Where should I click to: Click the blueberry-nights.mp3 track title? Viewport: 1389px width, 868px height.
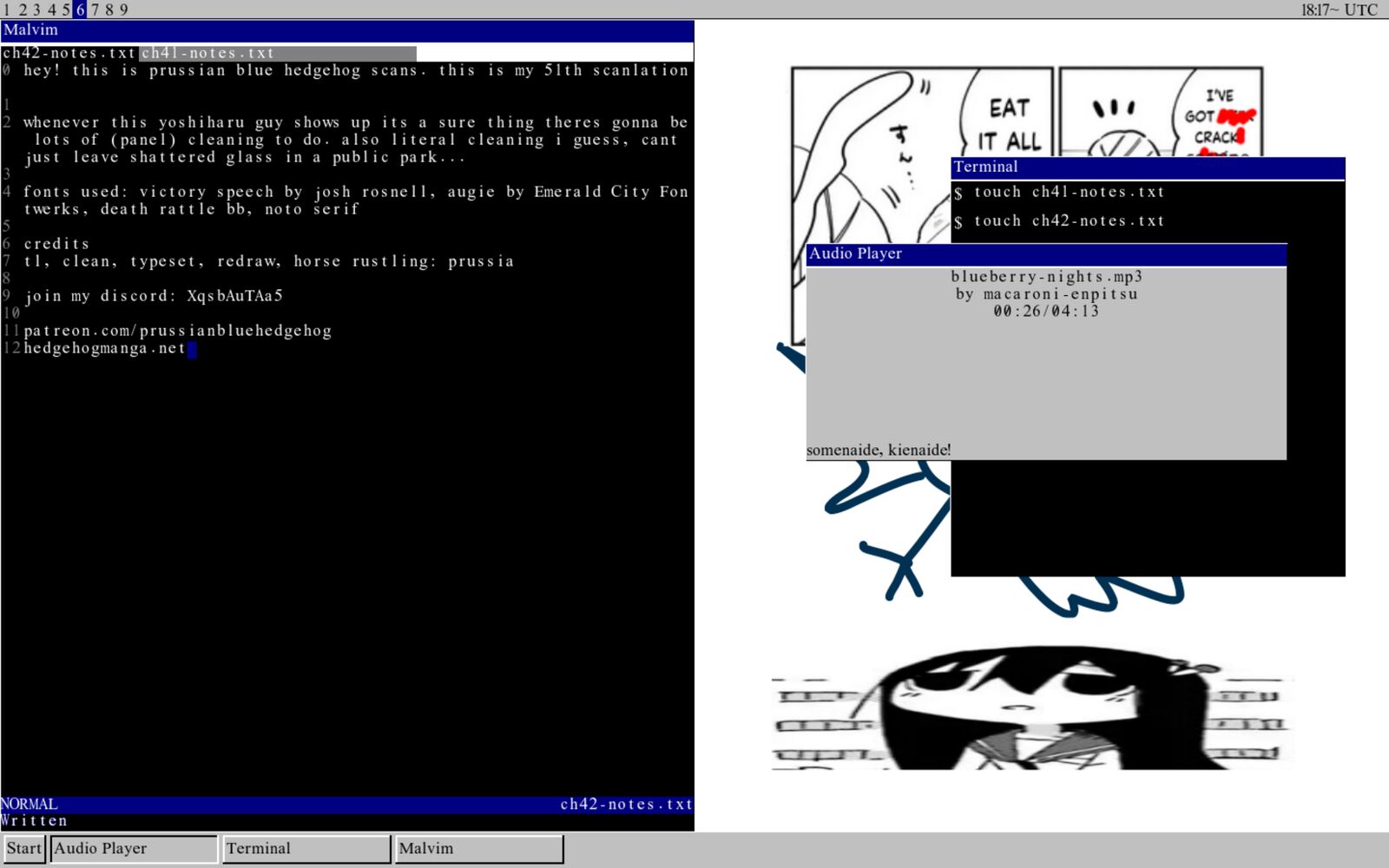(1046, 277)
